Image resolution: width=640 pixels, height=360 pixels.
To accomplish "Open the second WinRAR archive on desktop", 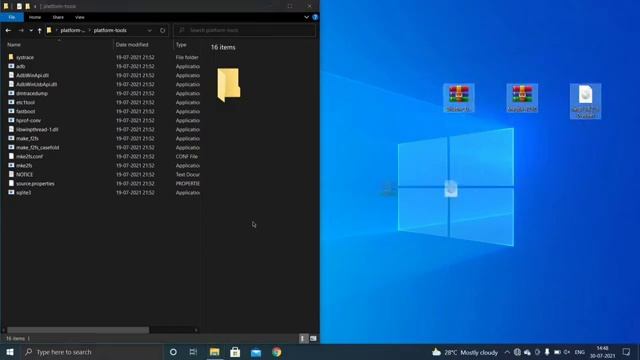I will 522,98.
